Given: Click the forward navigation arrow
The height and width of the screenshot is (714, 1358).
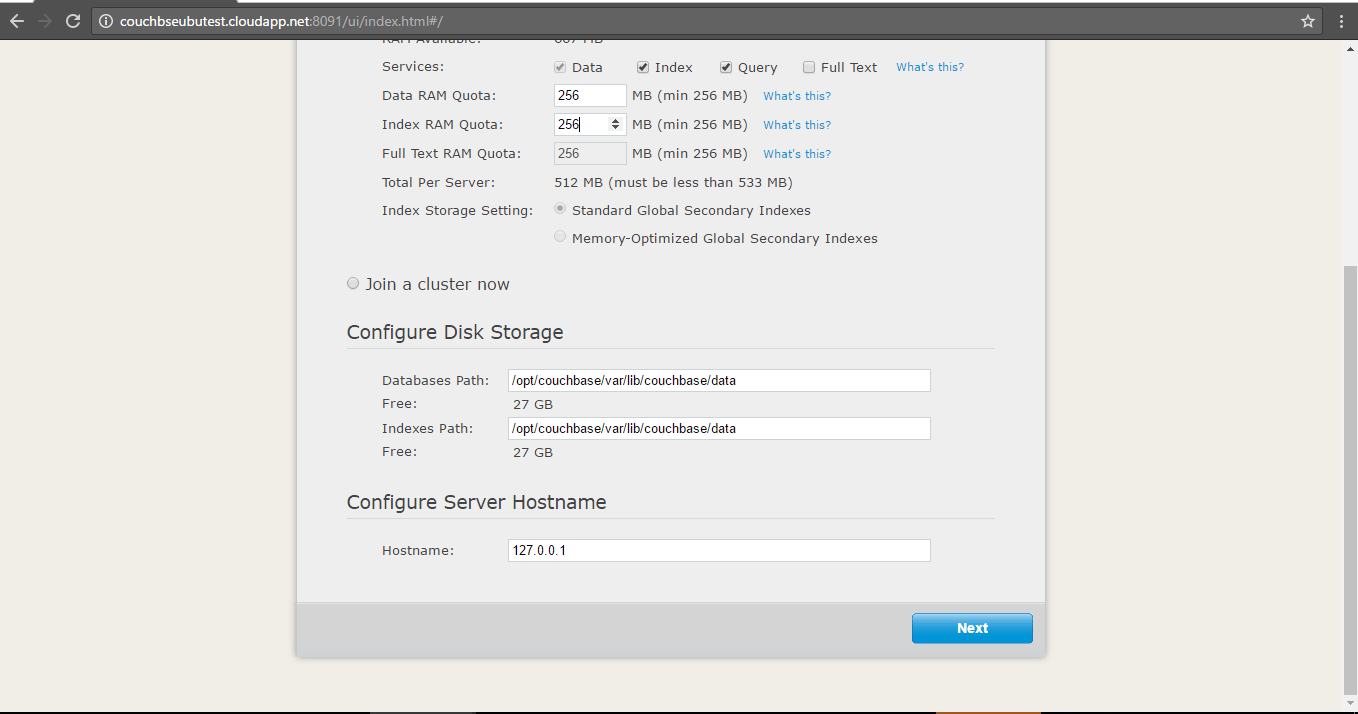Looking at the screenshot, I should click(x=45, y=19).
